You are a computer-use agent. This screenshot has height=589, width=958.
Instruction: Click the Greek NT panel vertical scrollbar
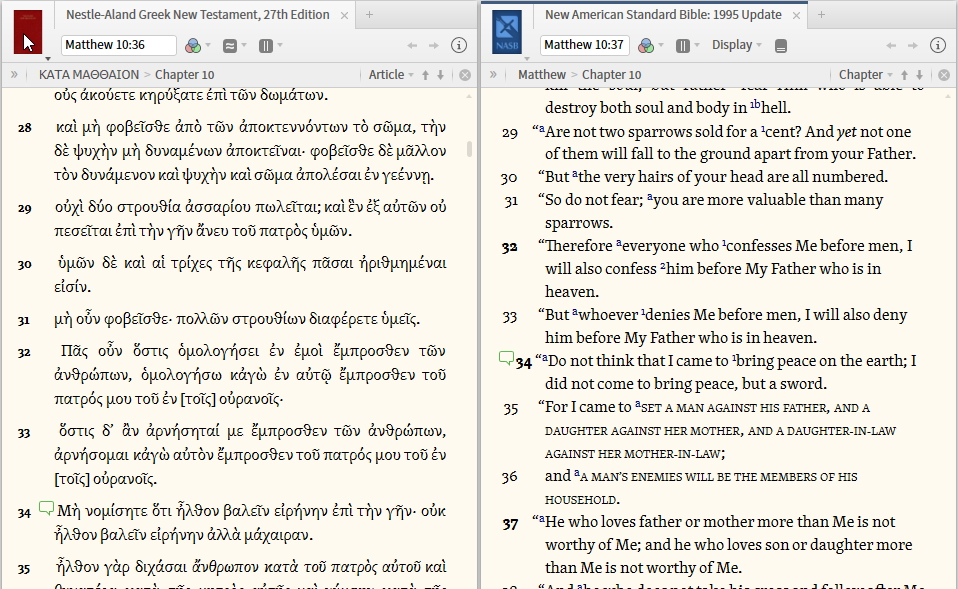470,148
